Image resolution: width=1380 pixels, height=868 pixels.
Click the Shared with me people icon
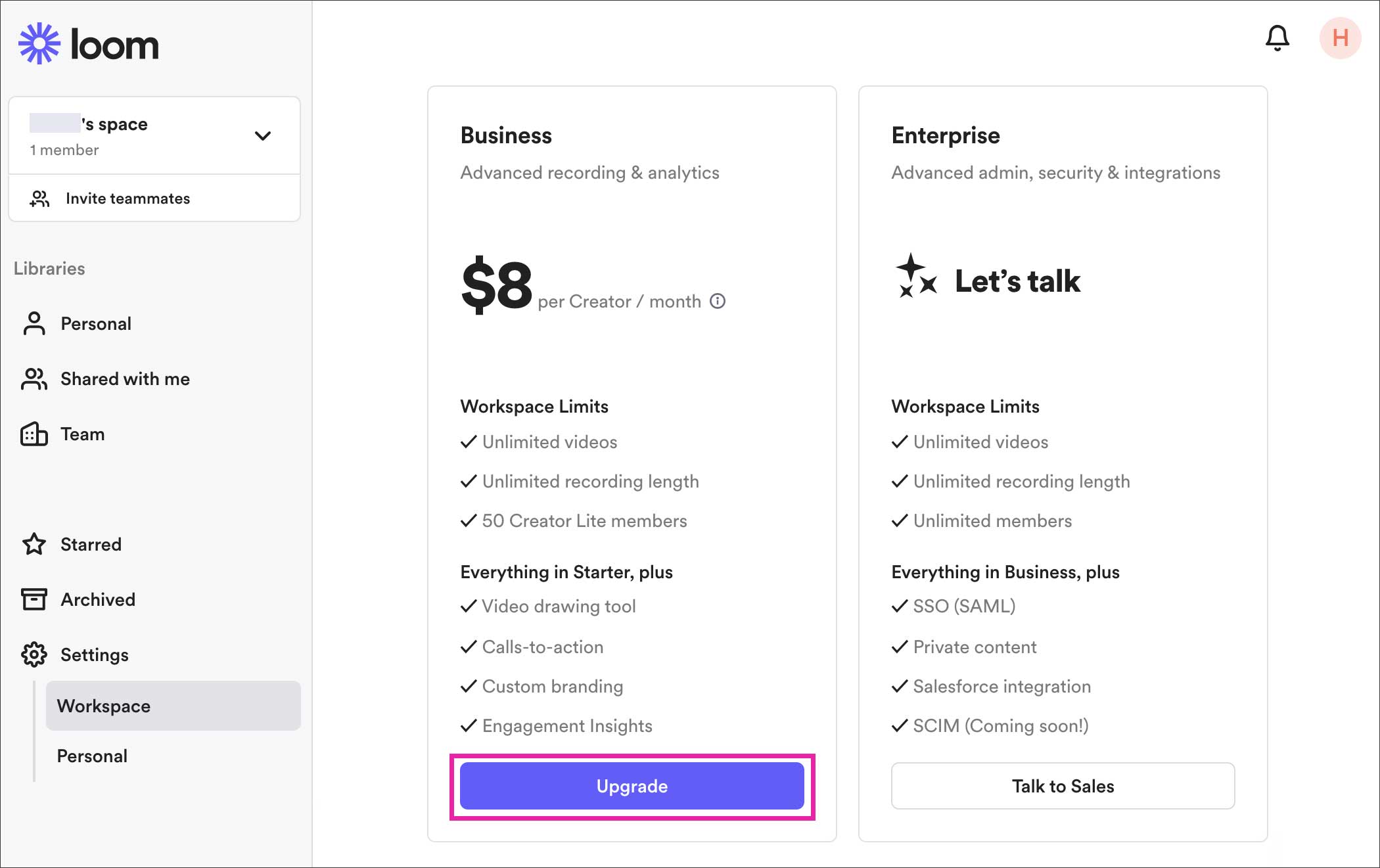34,379
